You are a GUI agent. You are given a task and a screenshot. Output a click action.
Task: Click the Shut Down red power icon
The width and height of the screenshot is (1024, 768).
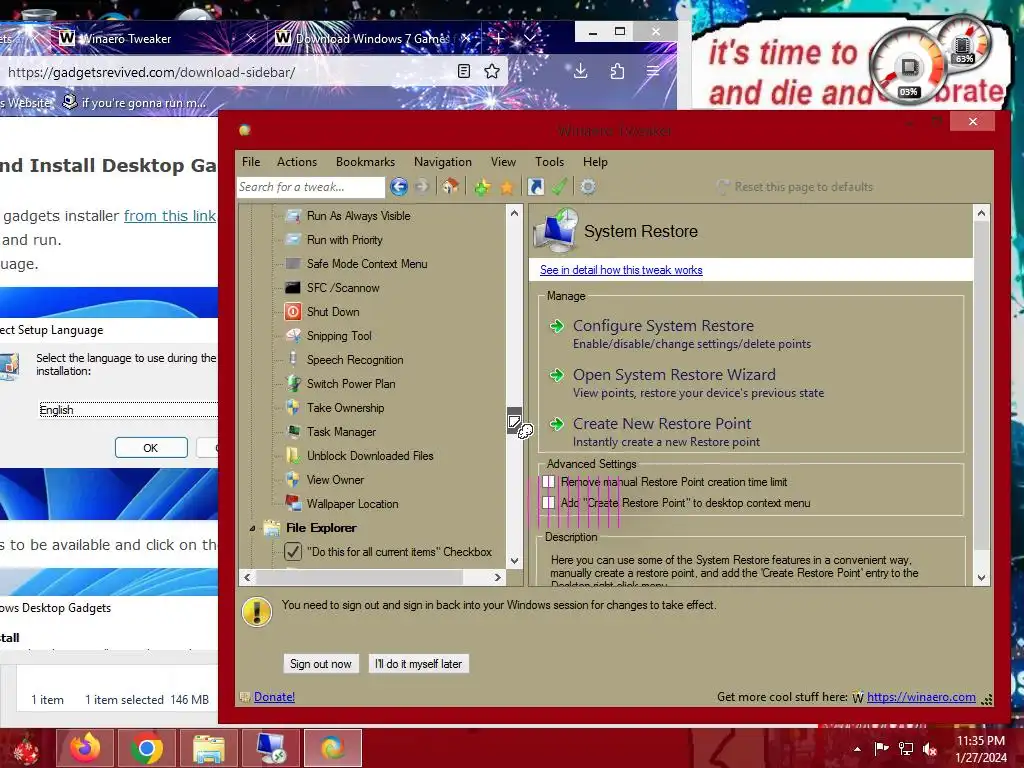[293, 312]
